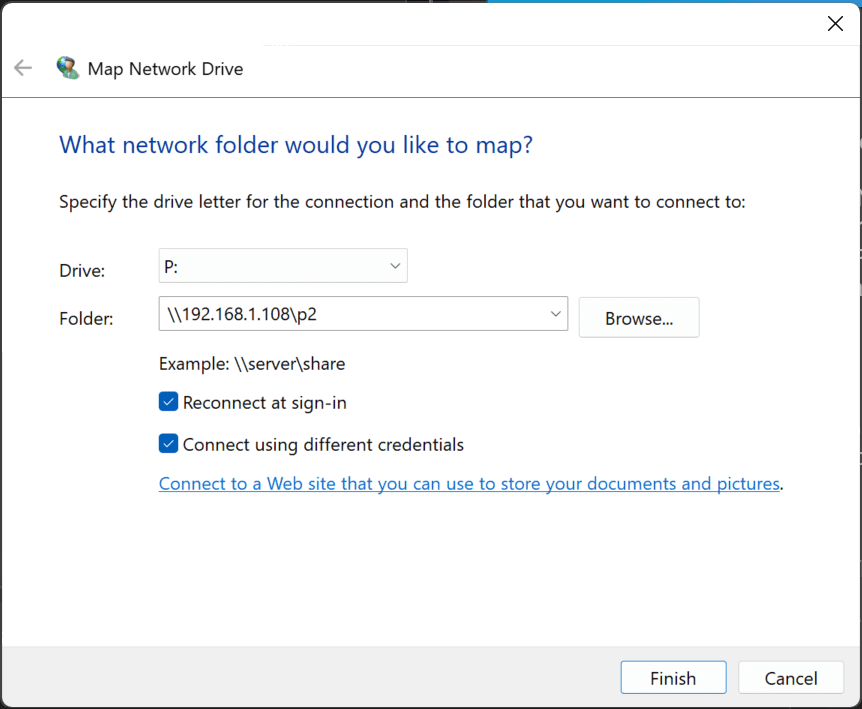
Task: Click the 'Map Network Drive' title text
Action: (x=165, y=69)
